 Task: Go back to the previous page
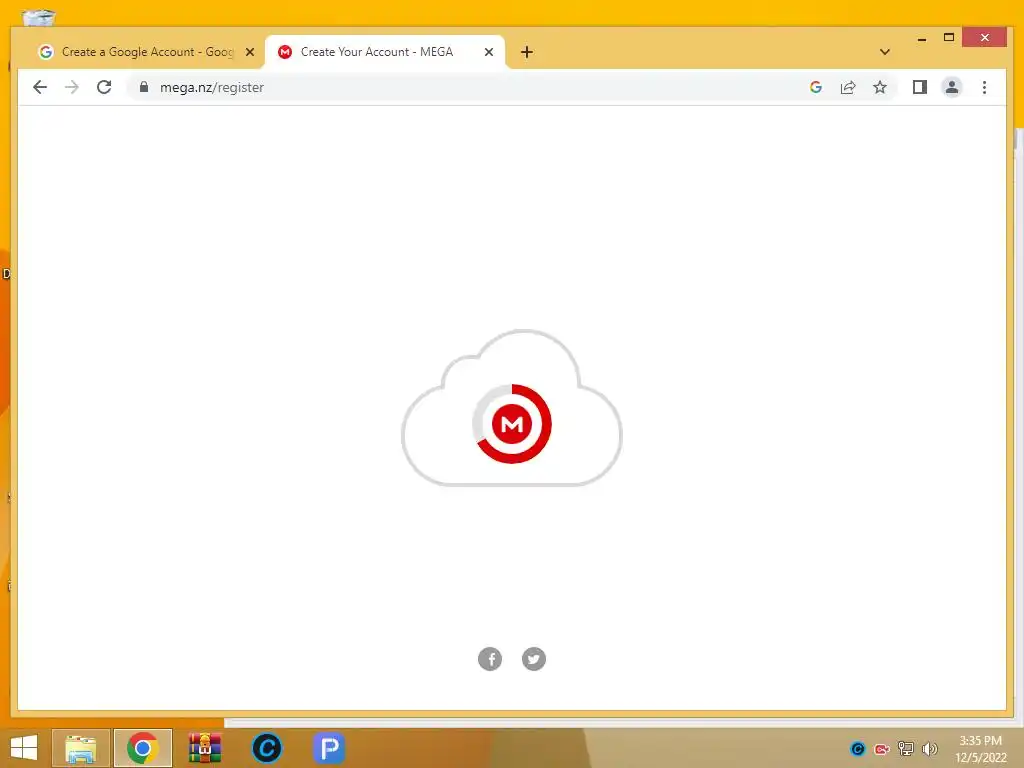(40, 88)
